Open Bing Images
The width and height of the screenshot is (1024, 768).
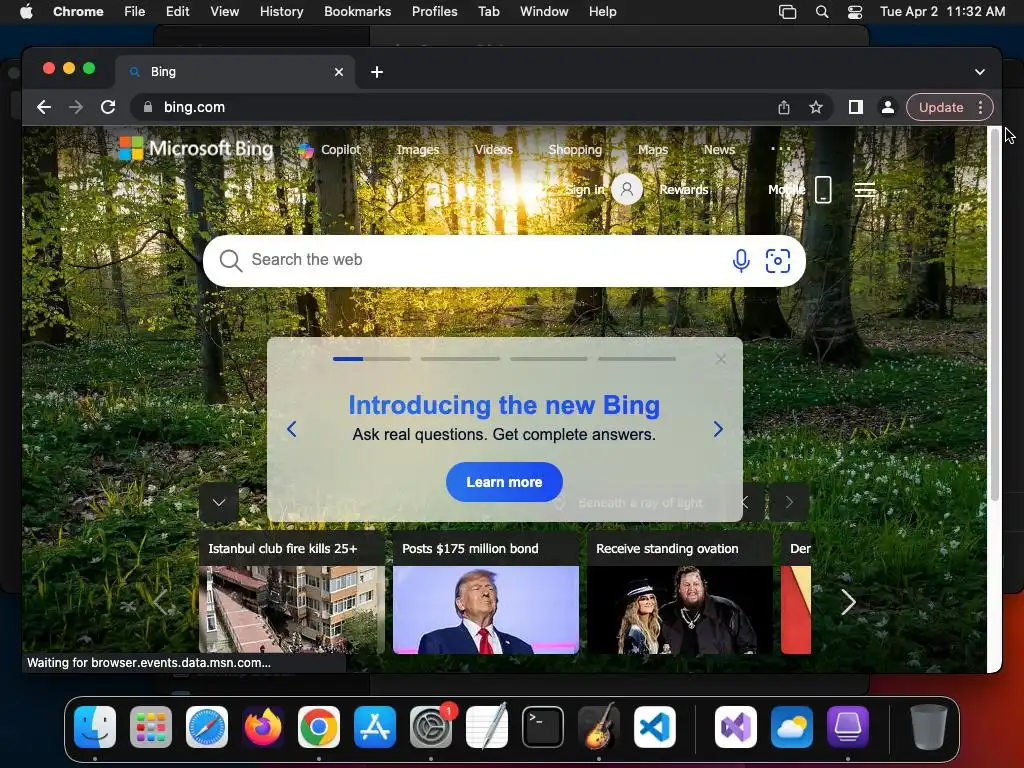click(418, 150)
